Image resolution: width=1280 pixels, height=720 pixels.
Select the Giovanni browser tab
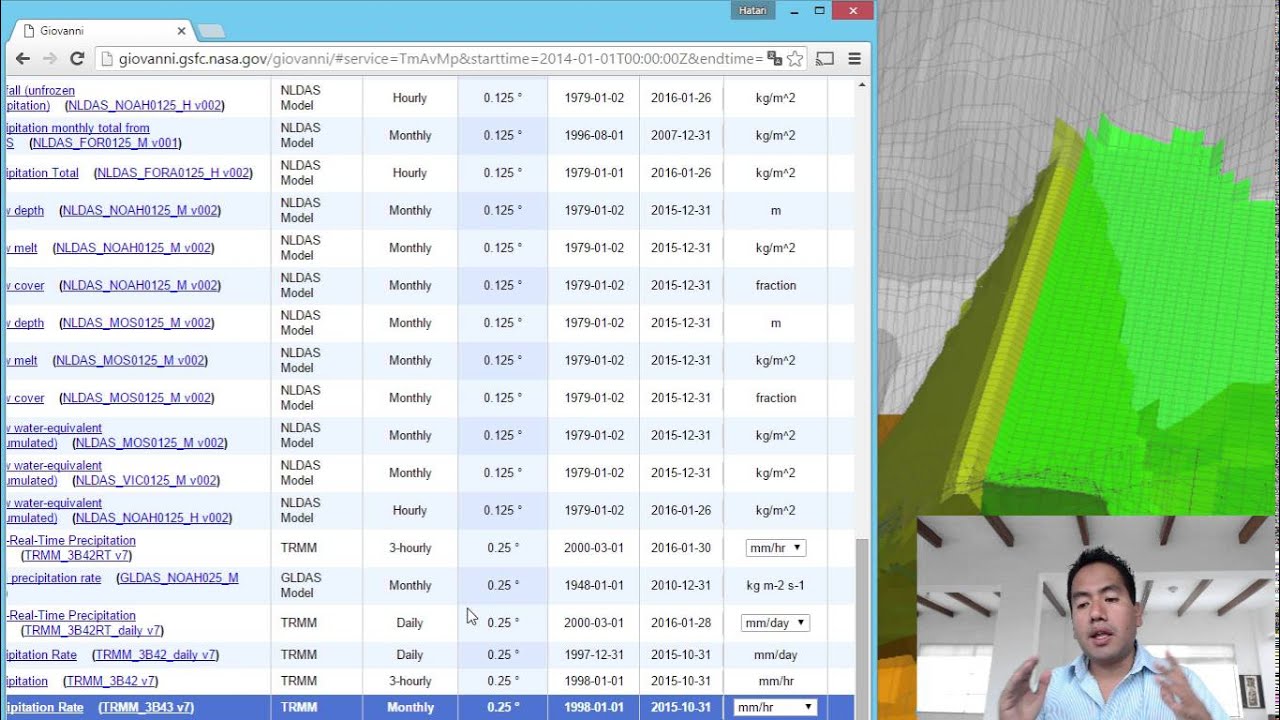point(100,31)
